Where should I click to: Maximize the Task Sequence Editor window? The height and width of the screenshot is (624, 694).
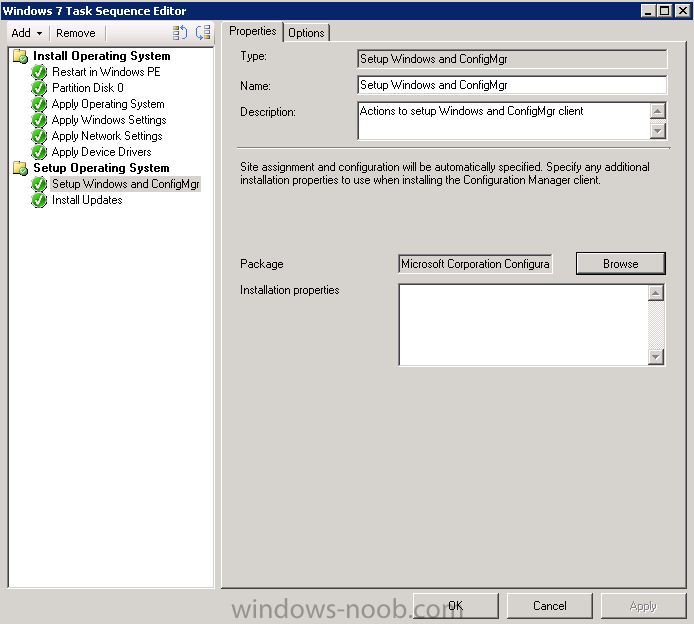tap(665, 10)
